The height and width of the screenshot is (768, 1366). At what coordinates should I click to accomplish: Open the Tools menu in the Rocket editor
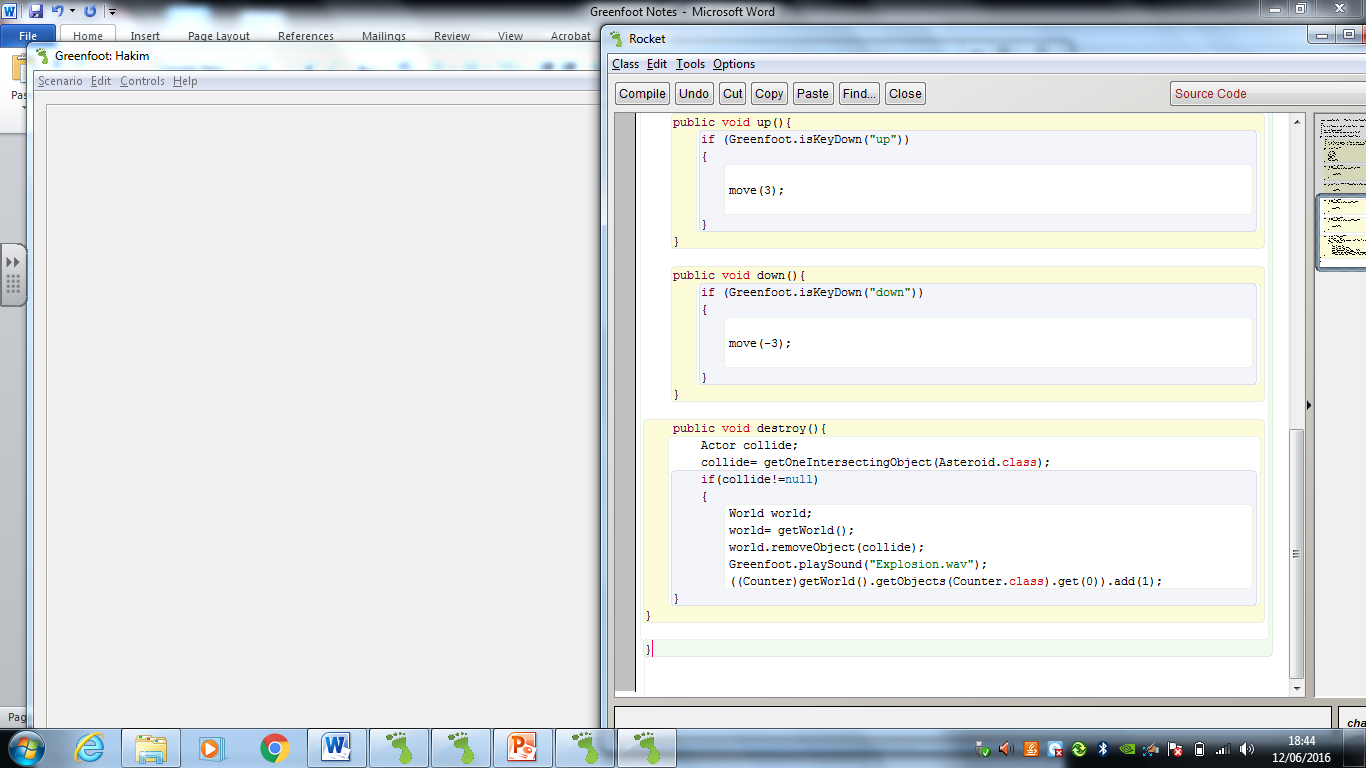click(x=690, y=64)
